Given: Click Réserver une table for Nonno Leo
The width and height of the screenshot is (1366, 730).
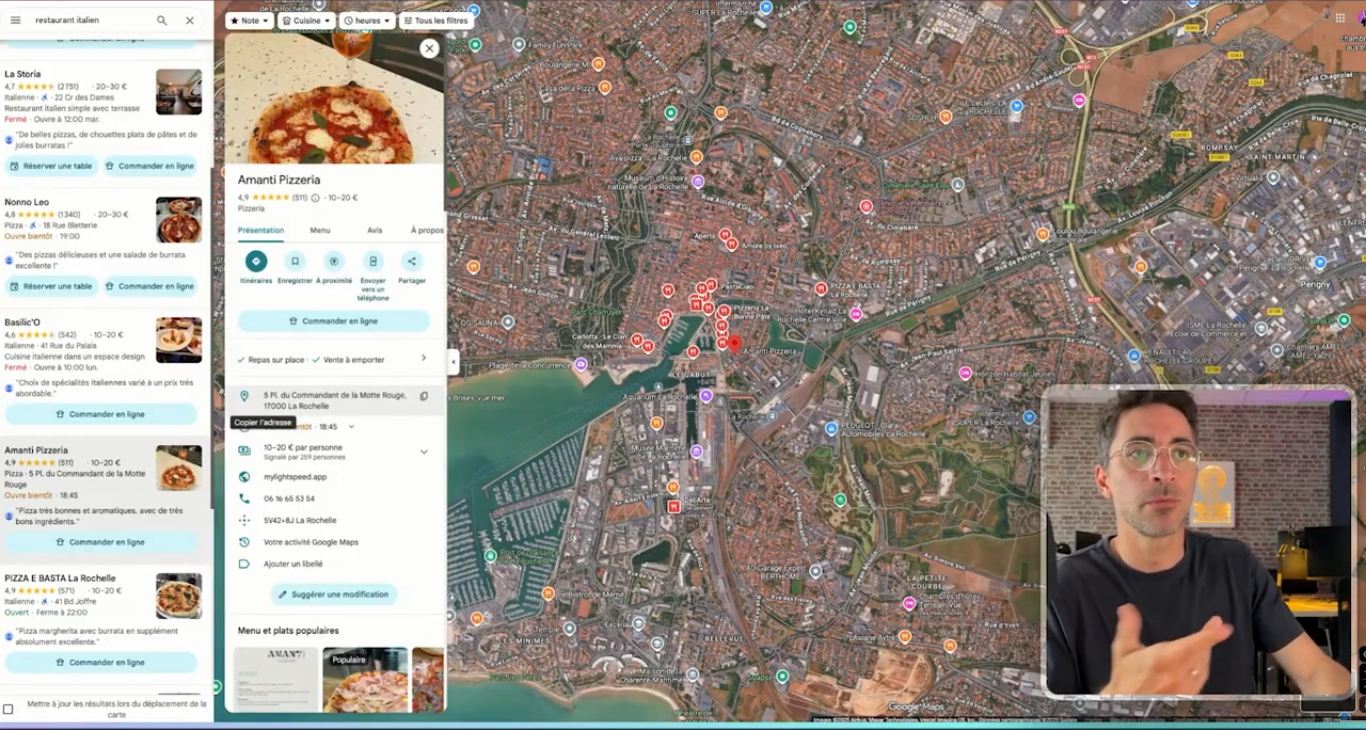Looking at the screenshot, I should pos(51,286).
